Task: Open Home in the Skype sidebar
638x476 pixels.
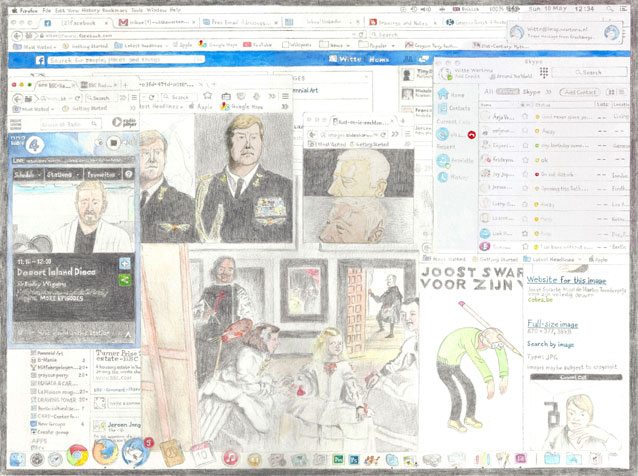Action: pyautogui.click(x=451, y=94)
